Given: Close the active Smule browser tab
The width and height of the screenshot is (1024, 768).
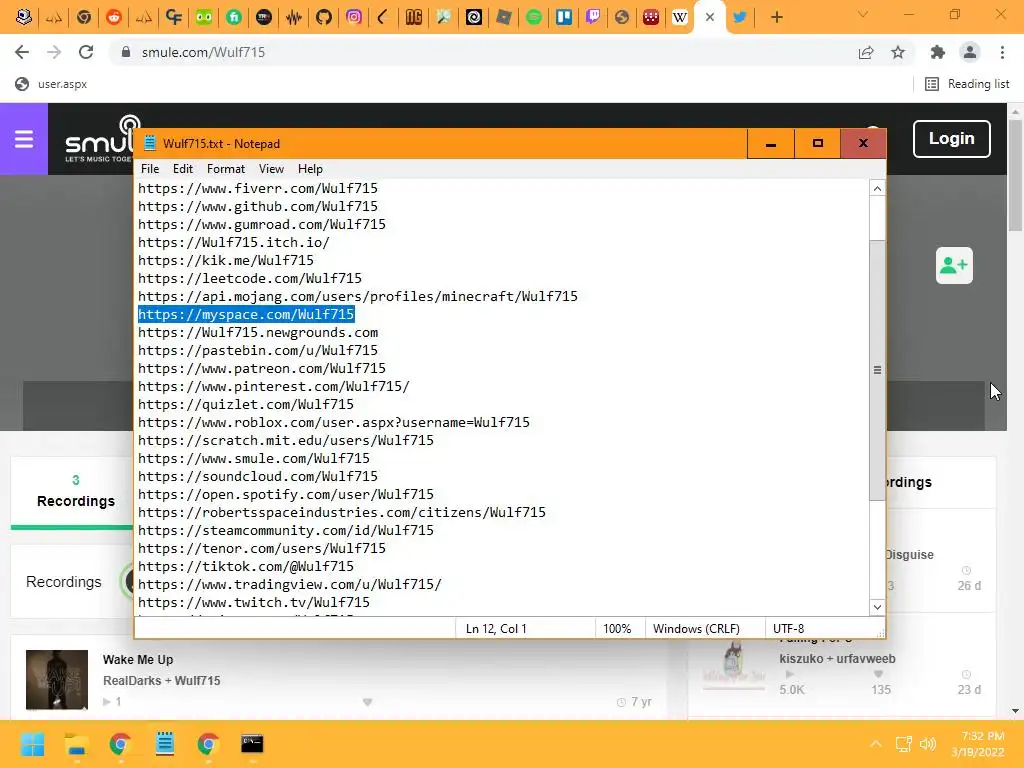Looking at the screenshot, I should (710, 17).
